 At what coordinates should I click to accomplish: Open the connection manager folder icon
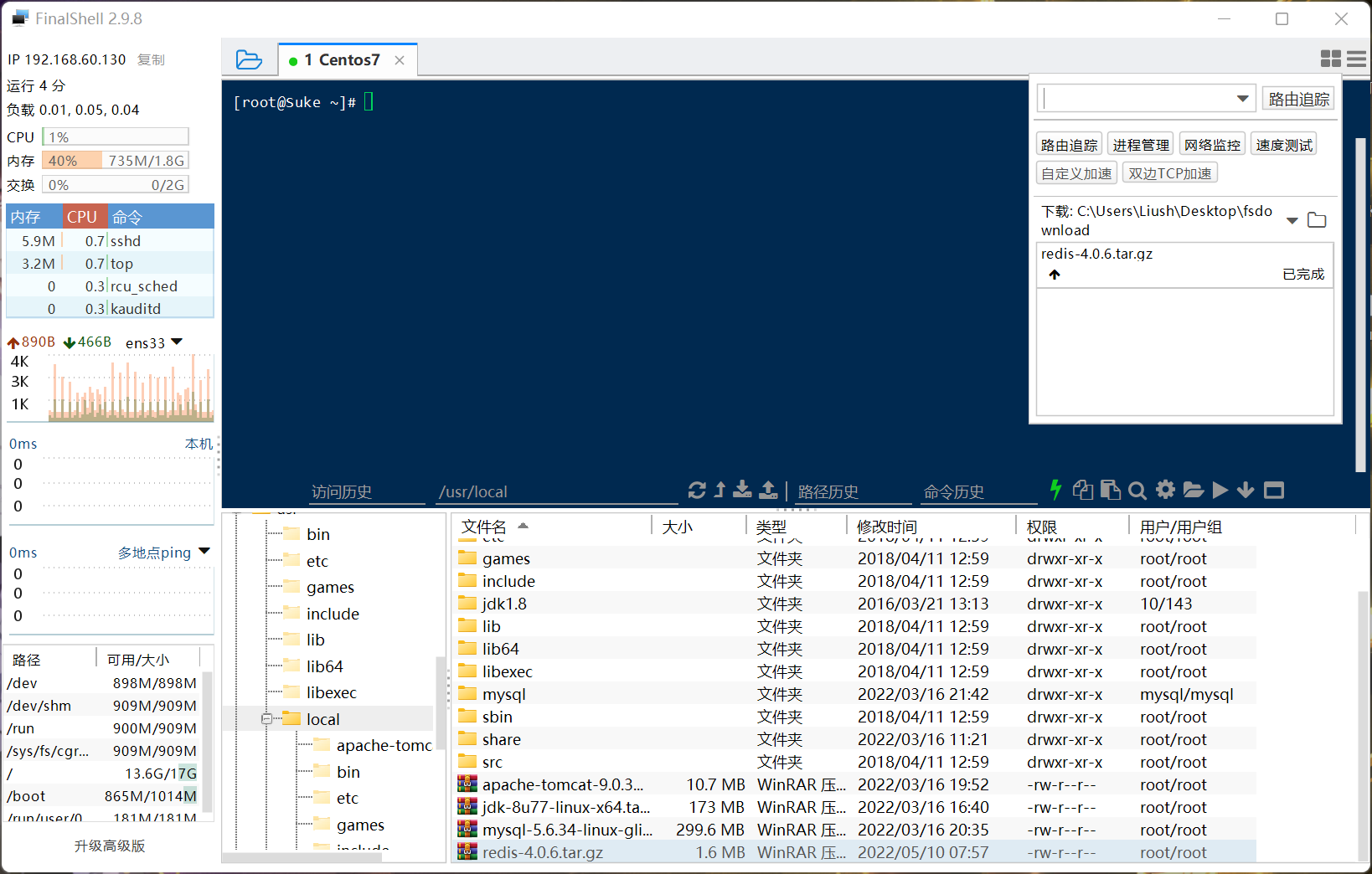(249, 59)
